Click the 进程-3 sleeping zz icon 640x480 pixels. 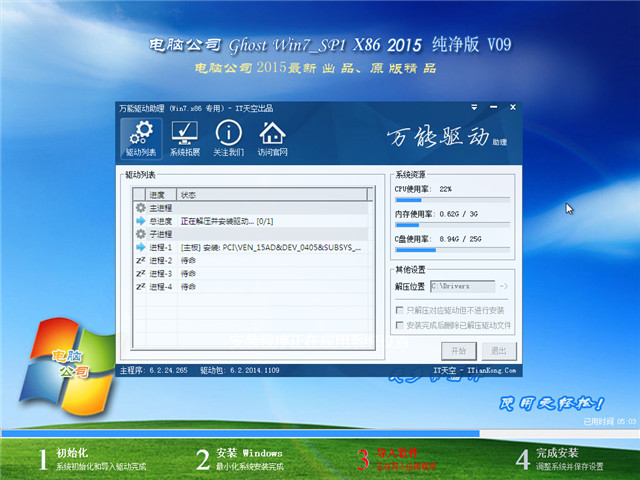[141, 273]
